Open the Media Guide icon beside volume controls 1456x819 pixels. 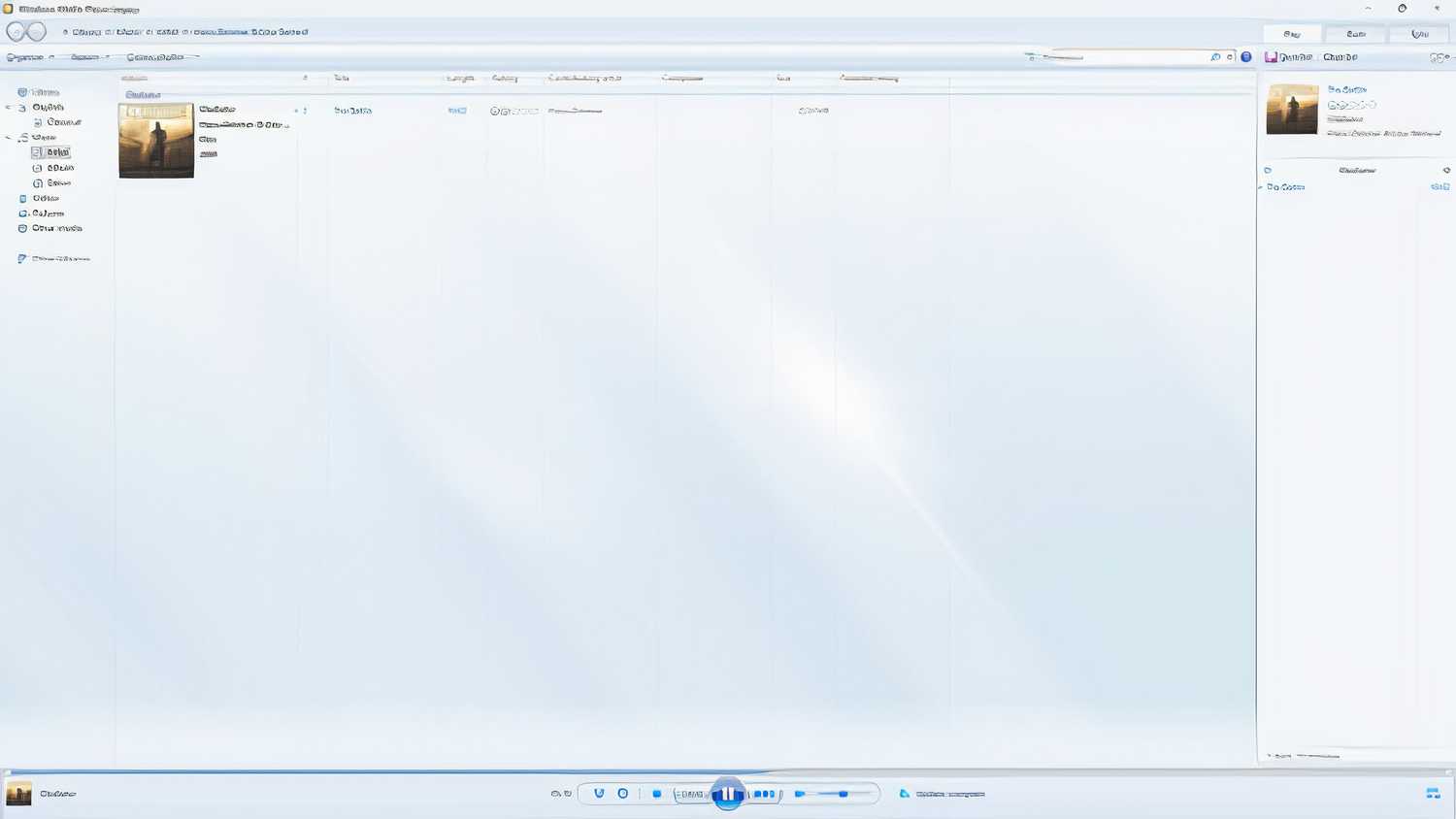click(905, 794)
